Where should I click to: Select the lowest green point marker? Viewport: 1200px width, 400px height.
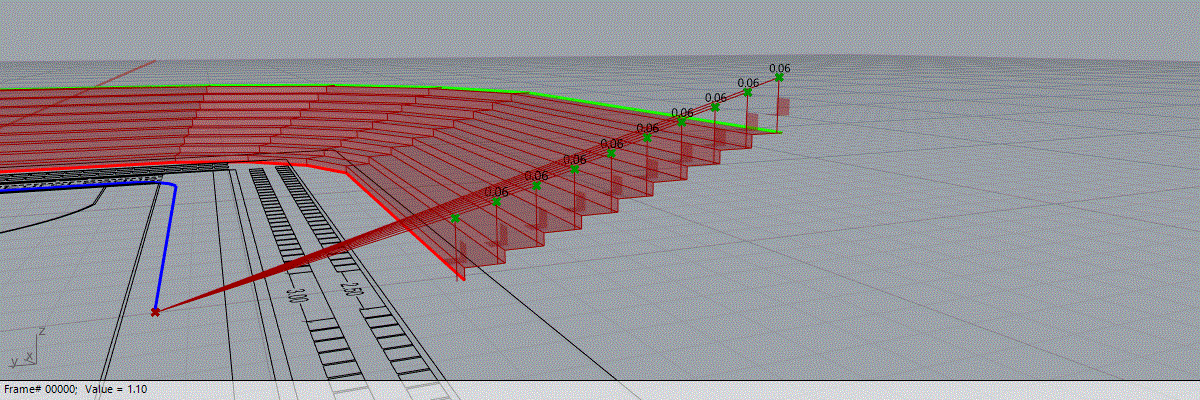455,217
